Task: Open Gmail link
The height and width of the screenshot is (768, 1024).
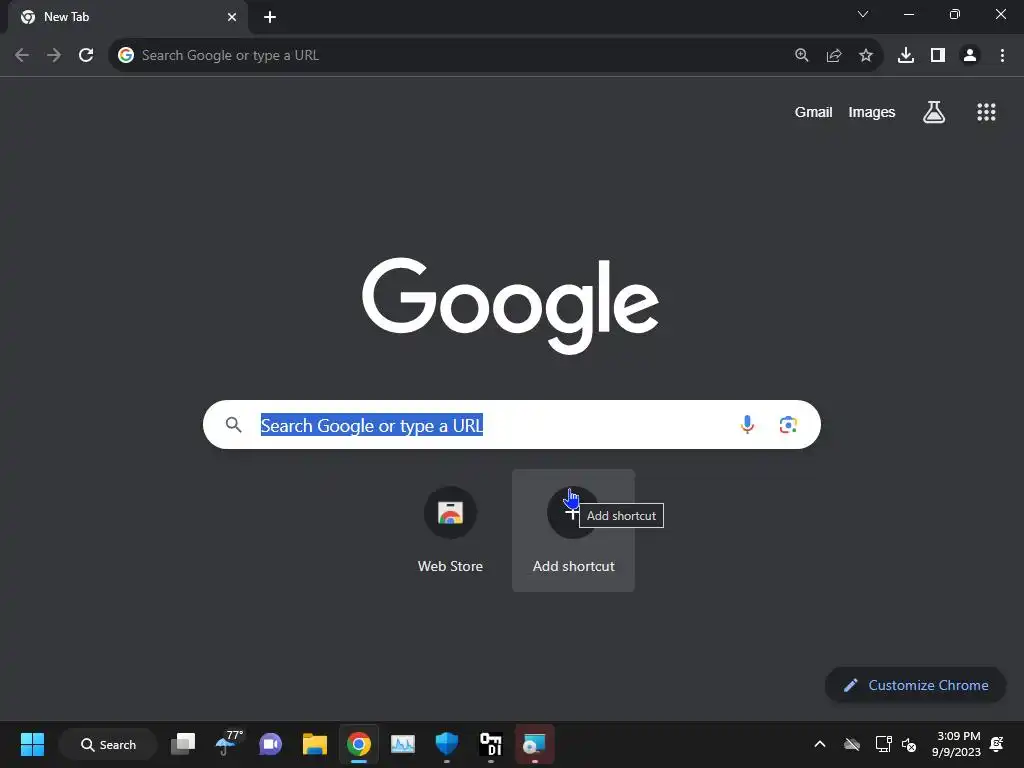Action: point(813,112)
